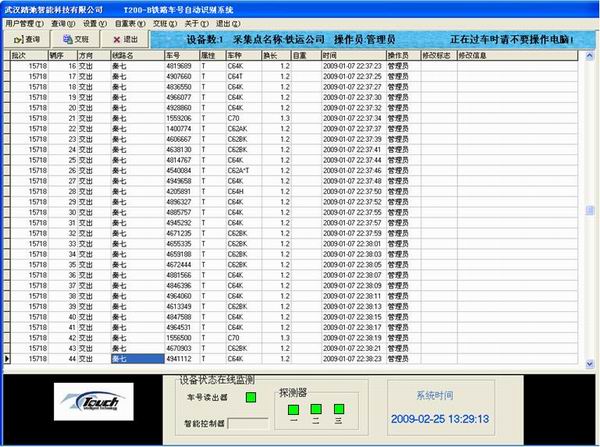Expand the 查询 menu in the menu bar
The height and width of the screenshot is (447, 600).
click(x=62, y=21)
